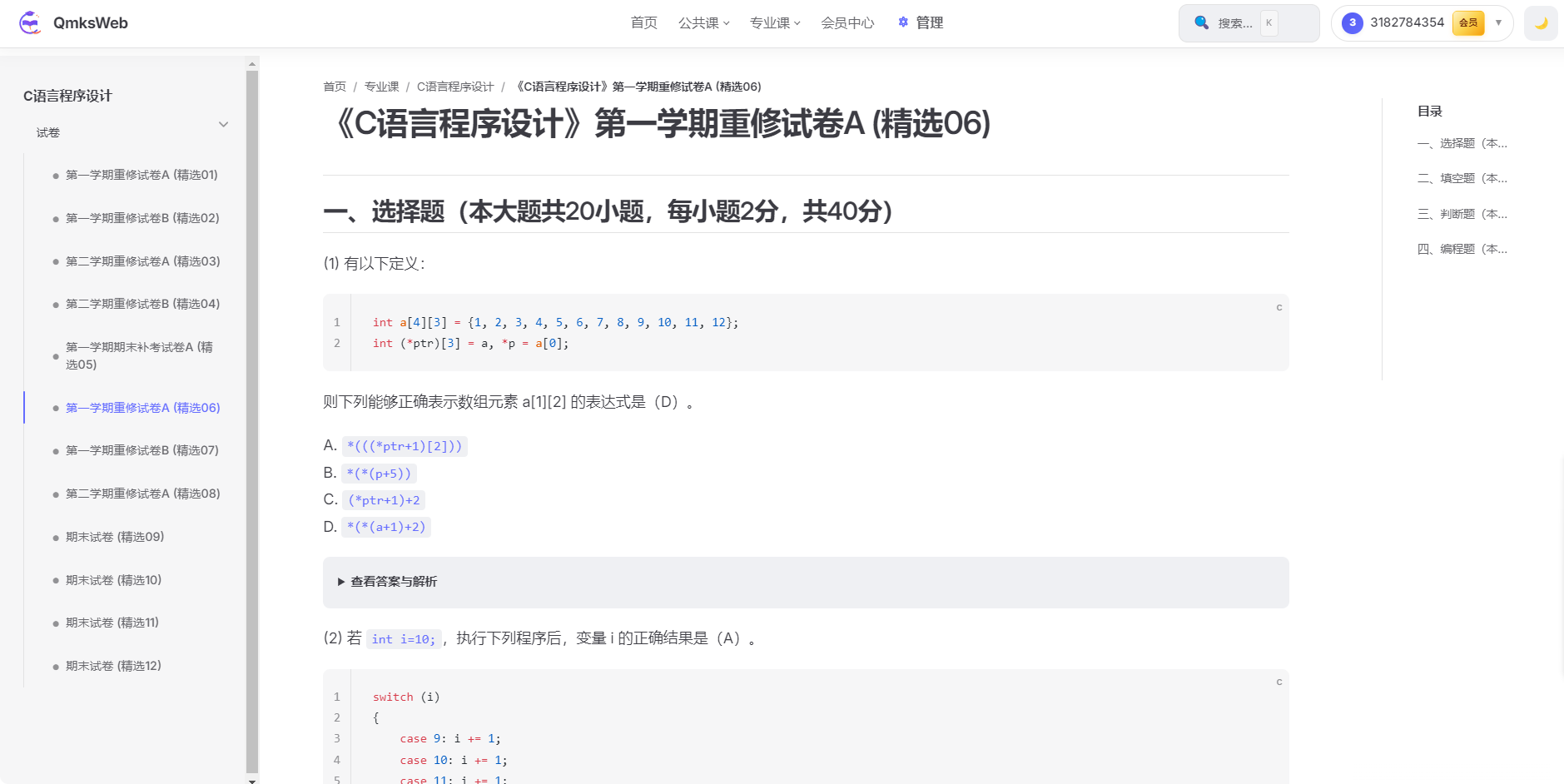
Task: Open 第二学期重修试卷A (精选08)
Action: tap(143, 494)
